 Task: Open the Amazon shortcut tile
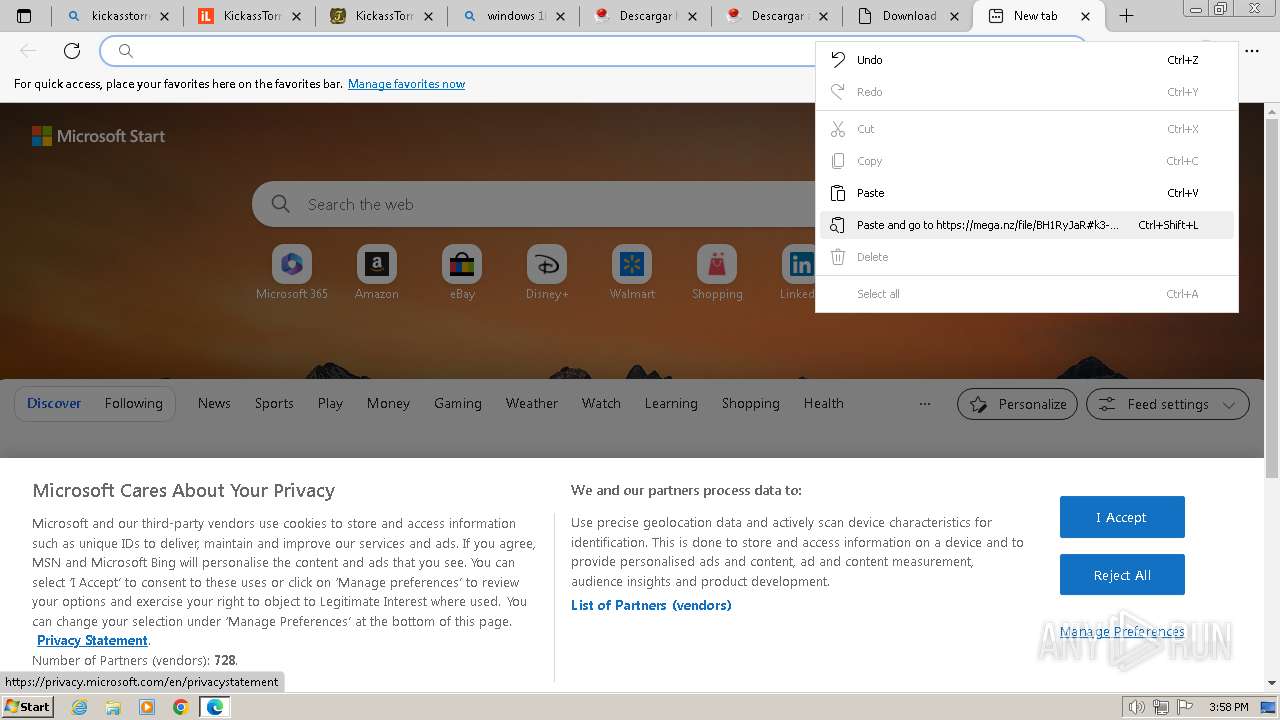(377, 273)
